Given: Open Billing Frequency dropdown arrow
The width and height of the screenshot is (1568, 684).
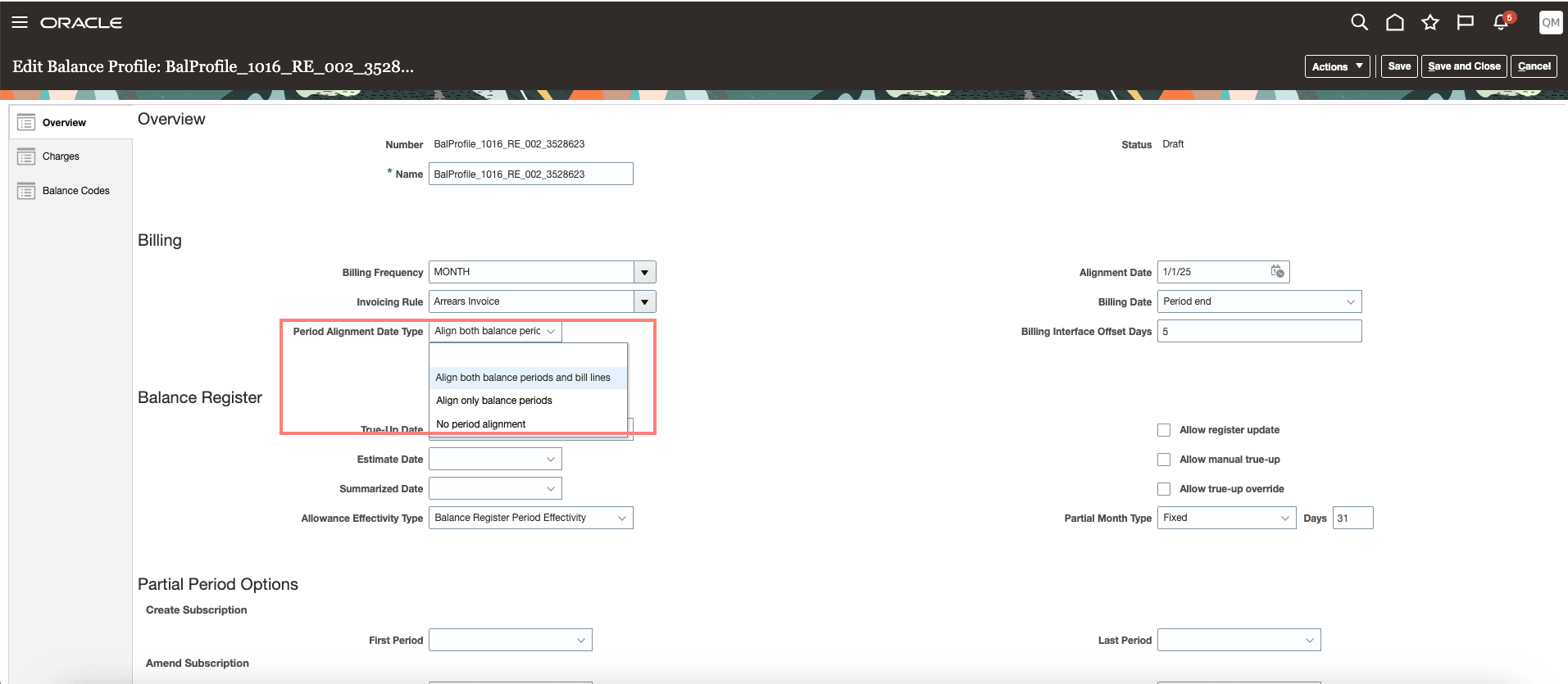Looking at the screenshot, I should [645, 272].
